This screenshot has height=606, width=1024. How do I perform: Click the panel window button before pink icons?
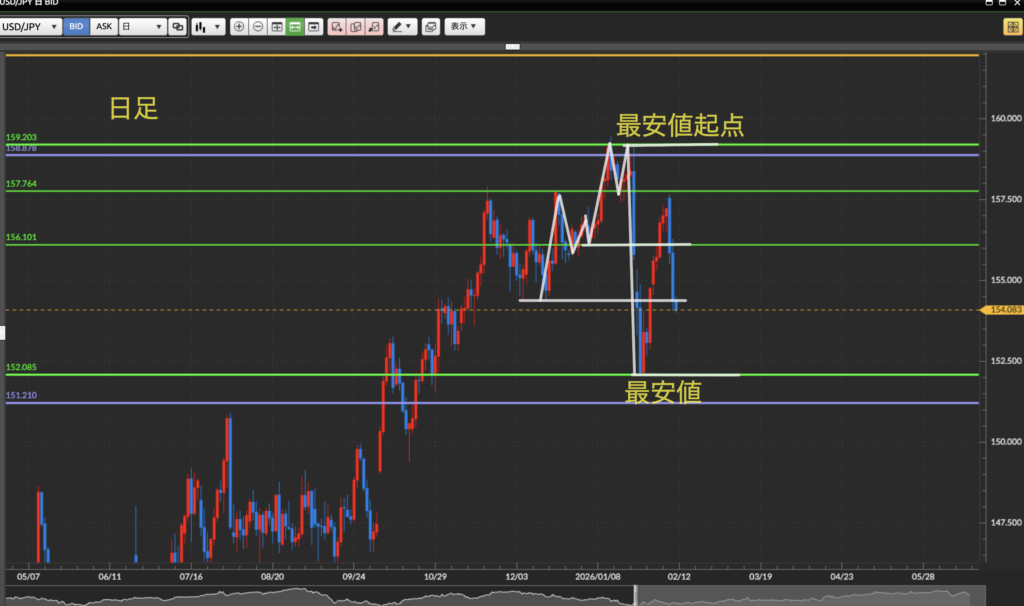click(x=314, y=27)
